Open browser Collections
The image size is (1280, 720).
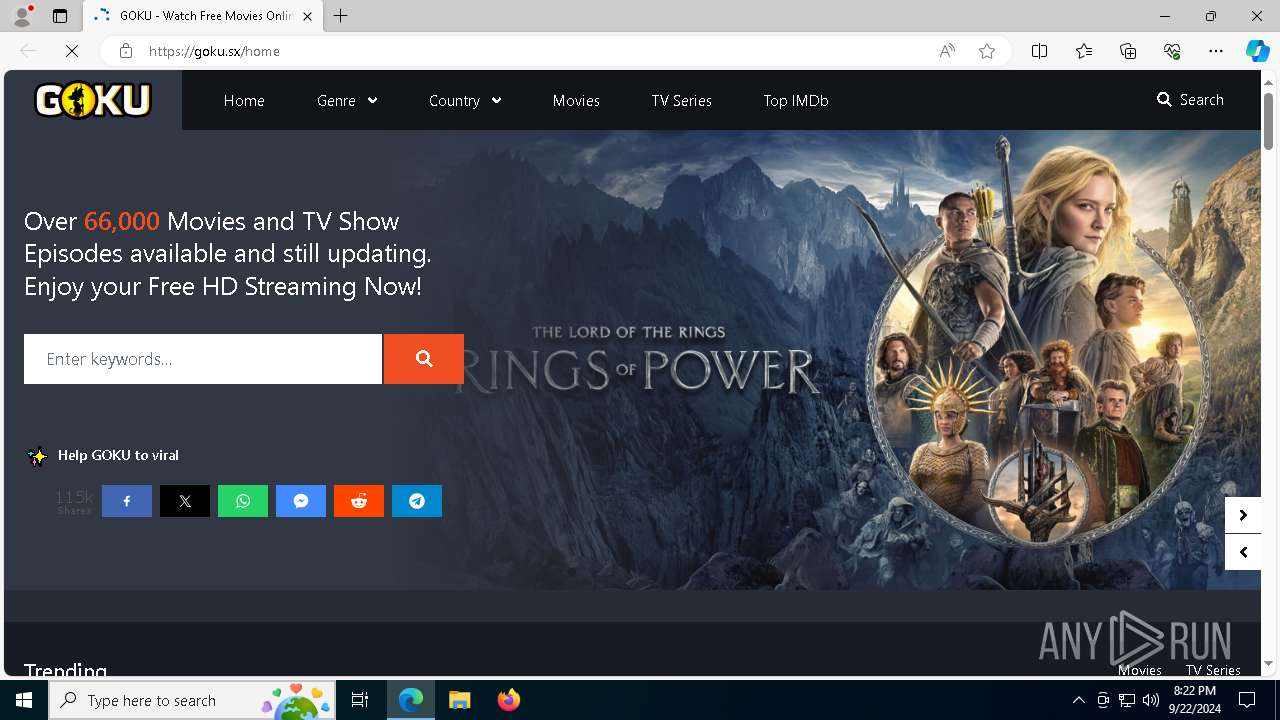coord(1128,51)
